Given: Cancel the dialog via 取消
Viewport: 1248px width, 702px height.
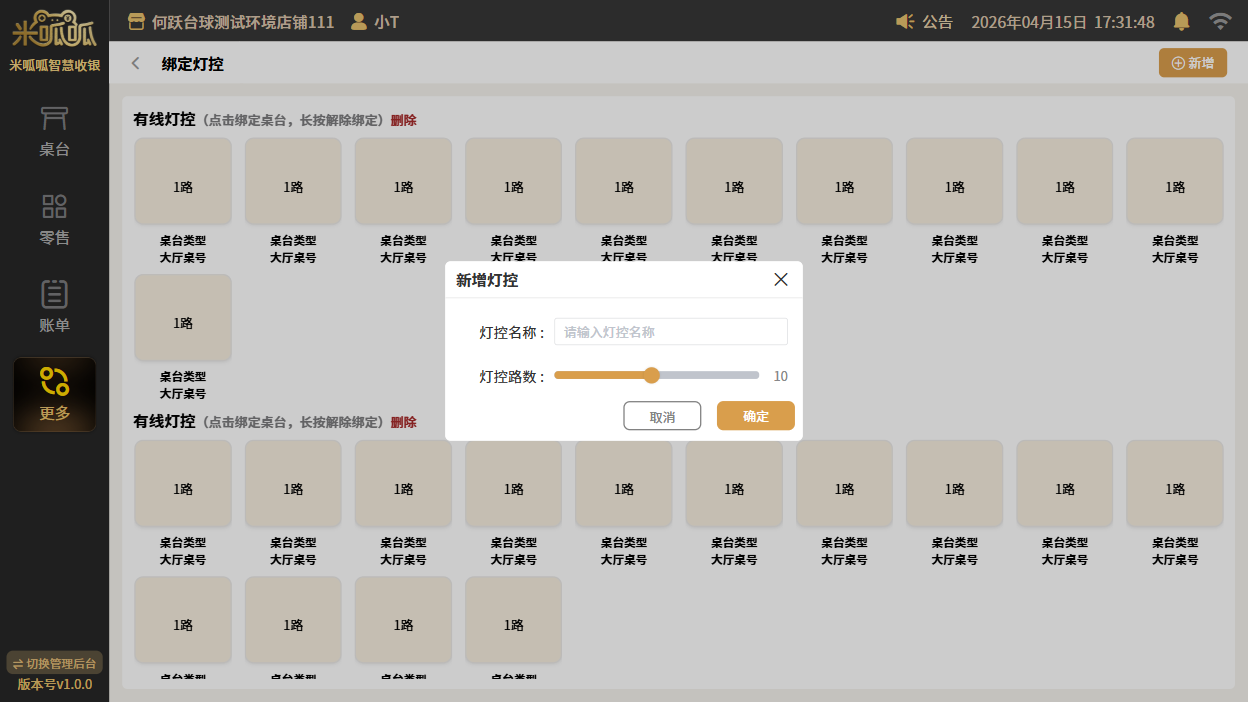Looking at the screenshot, I should 661,416.
